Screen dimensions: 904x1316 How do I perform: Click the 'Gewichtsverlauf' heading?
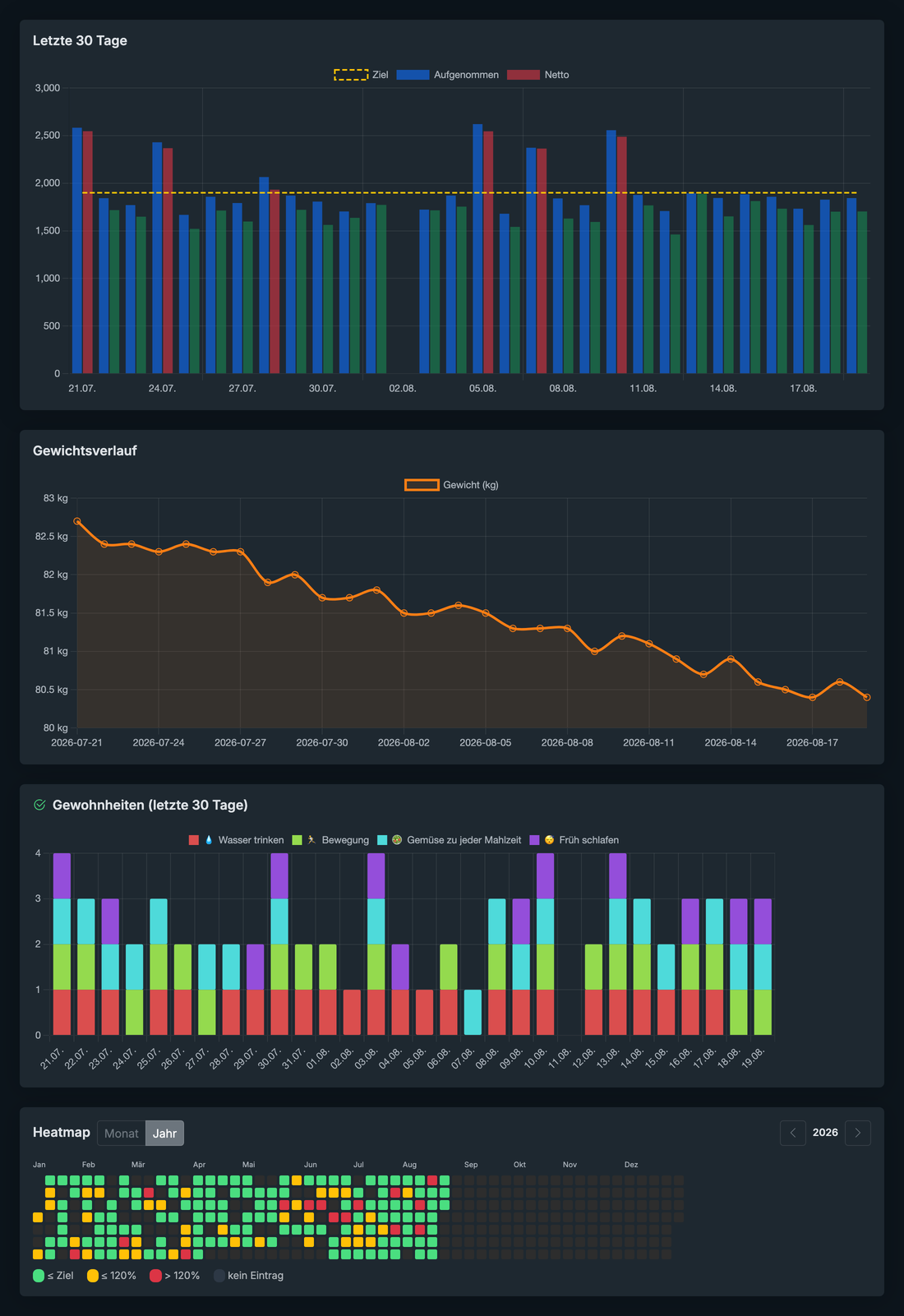85,450
